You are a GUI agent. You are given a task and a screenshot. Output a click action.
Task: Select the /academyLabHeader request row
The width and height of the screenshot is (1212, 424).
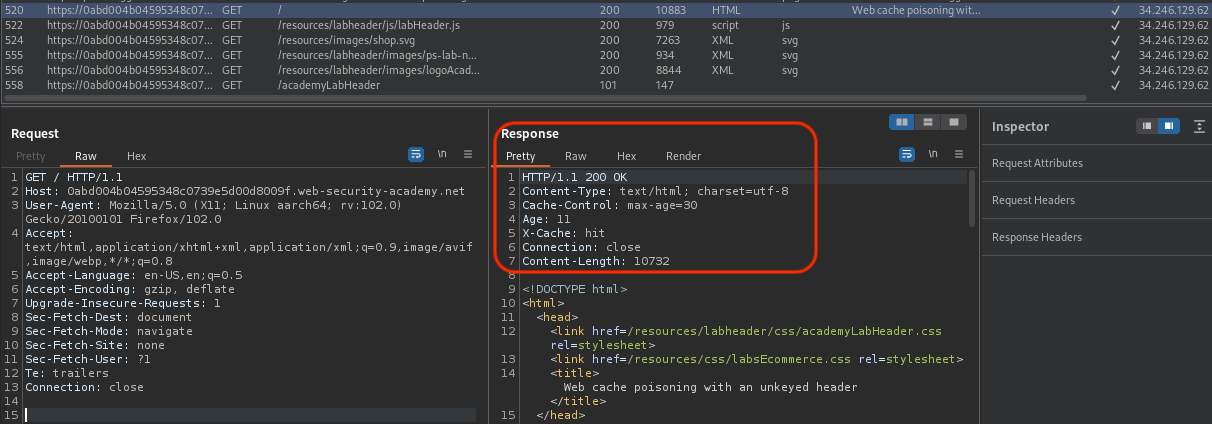[330, 86]
